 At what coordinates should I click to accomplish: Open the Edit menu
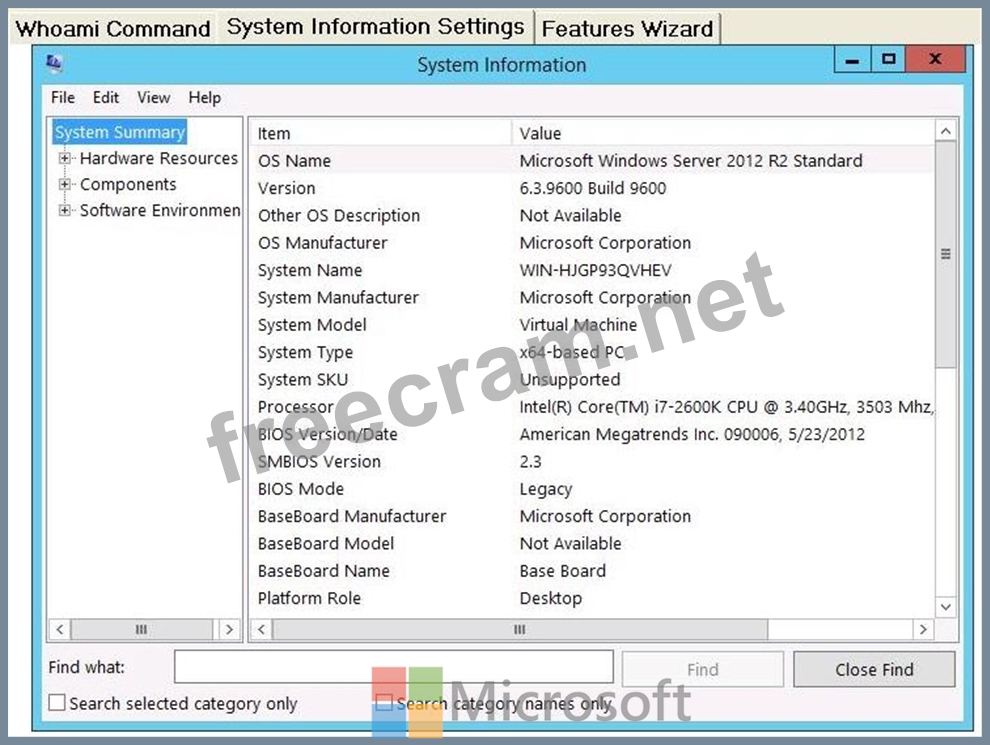click(105, 97)
